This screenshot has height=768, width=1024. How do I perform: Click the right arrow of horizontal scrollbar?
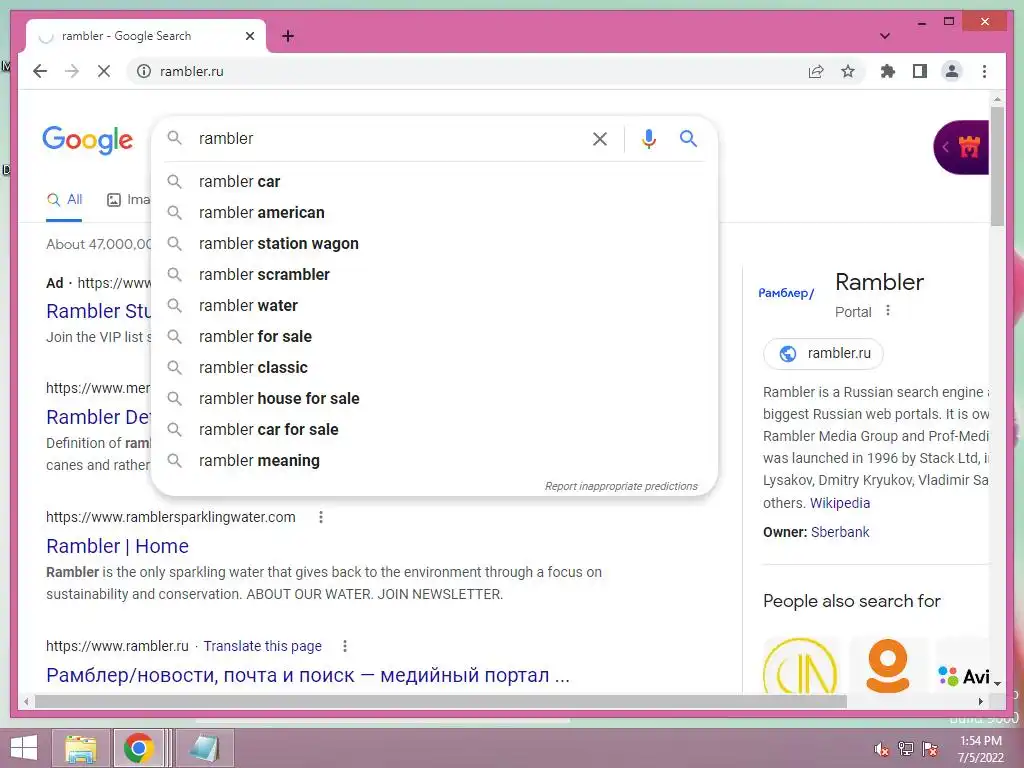click(x=980, y=701)
